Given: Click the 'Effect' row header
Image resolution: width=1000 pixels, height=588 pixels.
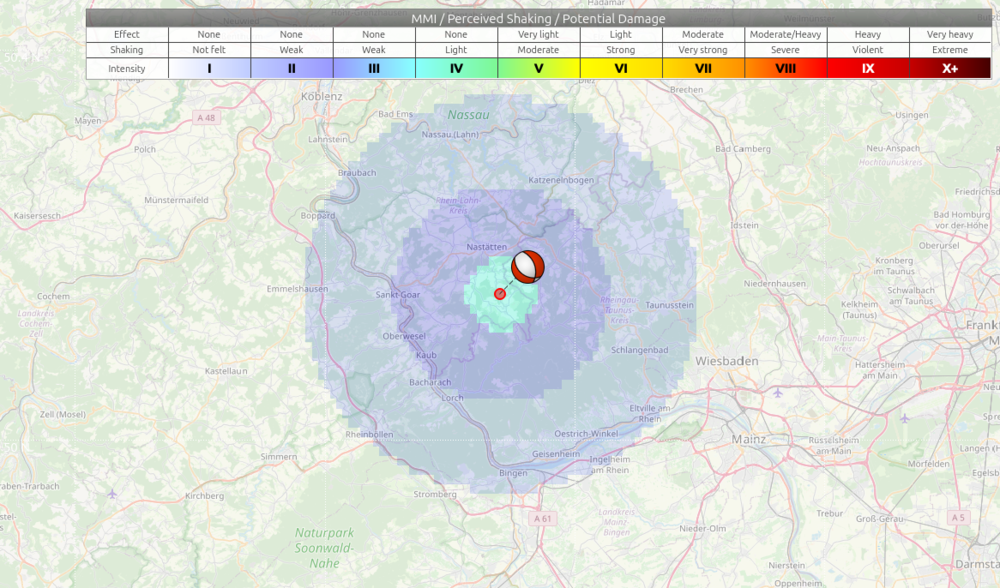Looking at the screenshot, I should coord(127,34).
